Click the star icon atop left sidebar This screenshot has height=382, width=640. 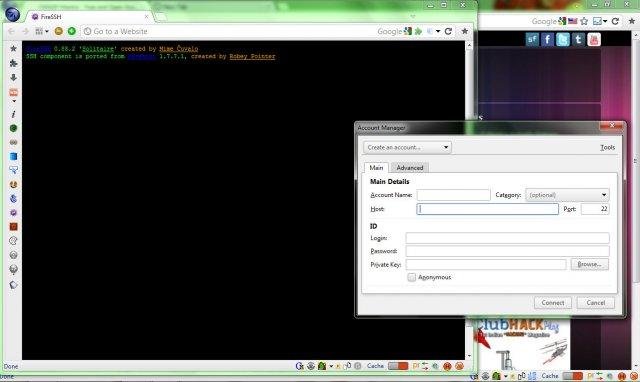(x=13, y=48)
